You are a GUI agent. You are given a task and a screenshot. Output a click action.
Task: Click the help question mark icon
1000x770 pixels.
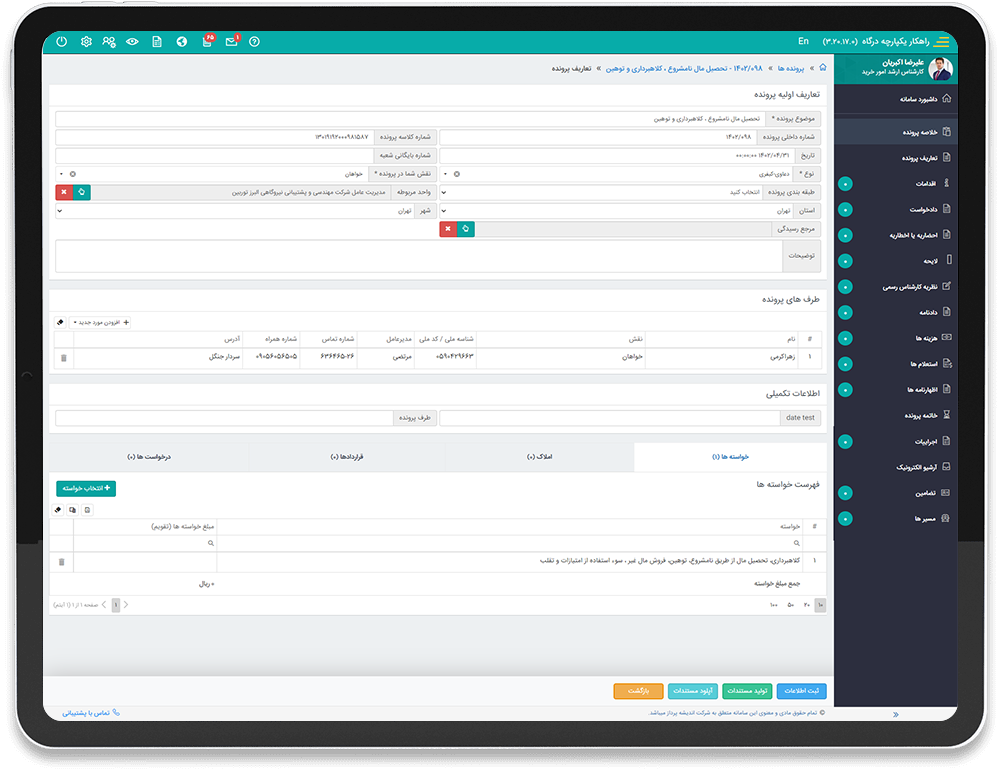click(x=255, y=42)
